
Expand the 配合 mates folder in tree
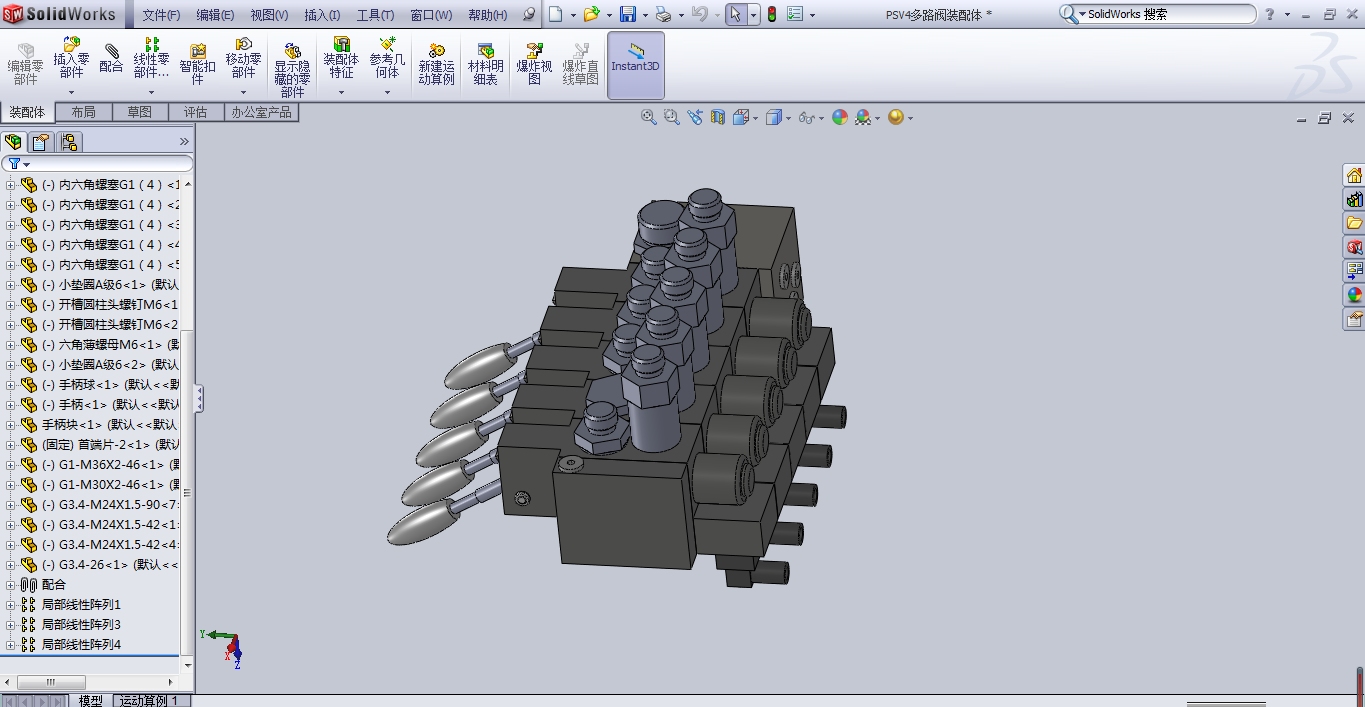(x=10, y=584)
